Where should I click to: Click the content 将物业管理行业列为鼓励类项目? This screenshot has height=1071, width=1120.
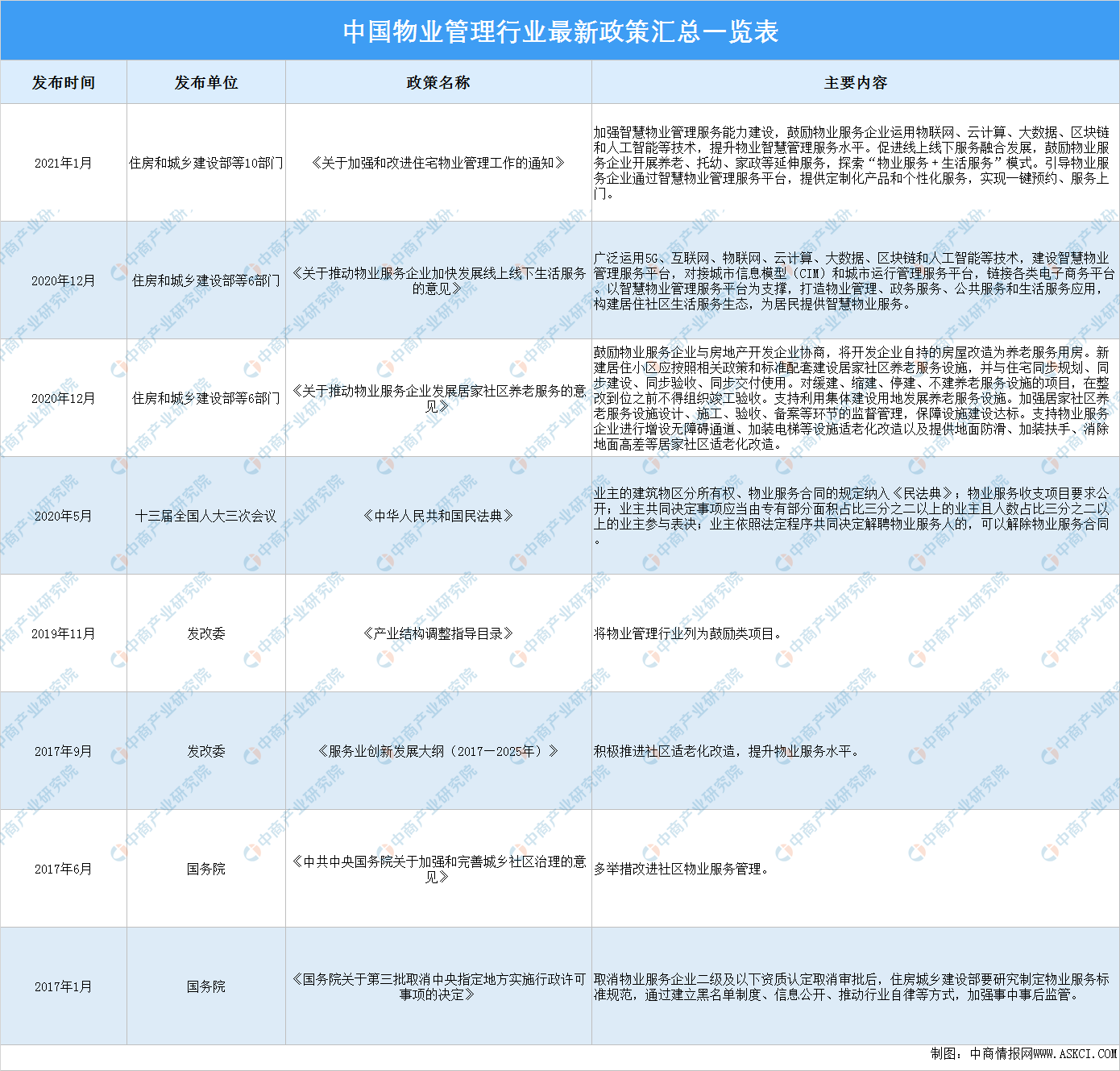point(690,633)
